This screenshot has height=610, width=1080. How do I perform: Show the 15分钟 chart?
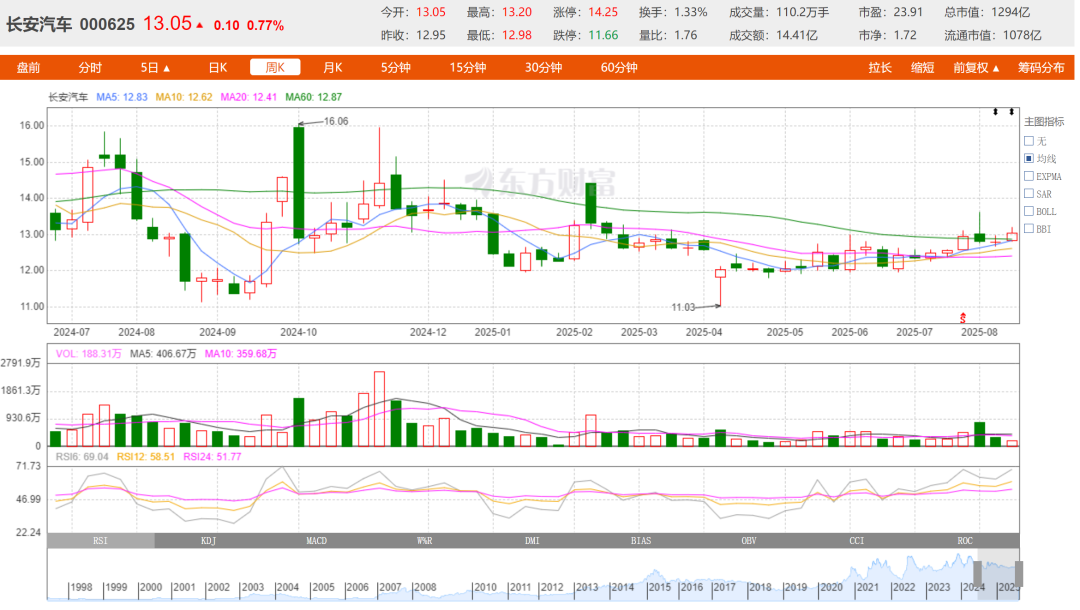[x=468, y=67]
